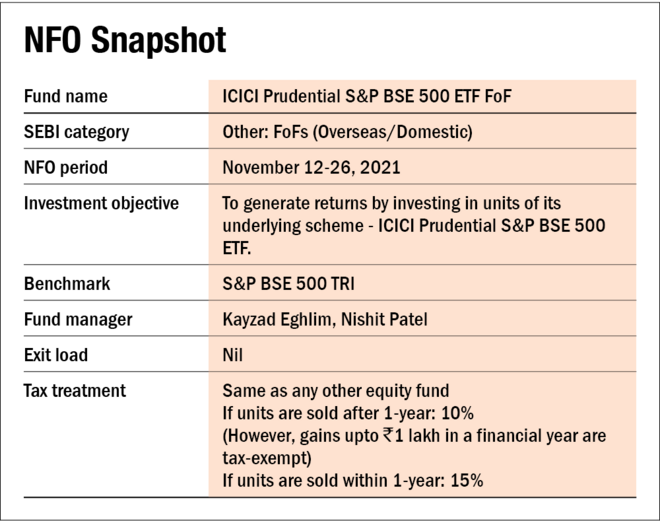Select the Tax treatment label

74,390
